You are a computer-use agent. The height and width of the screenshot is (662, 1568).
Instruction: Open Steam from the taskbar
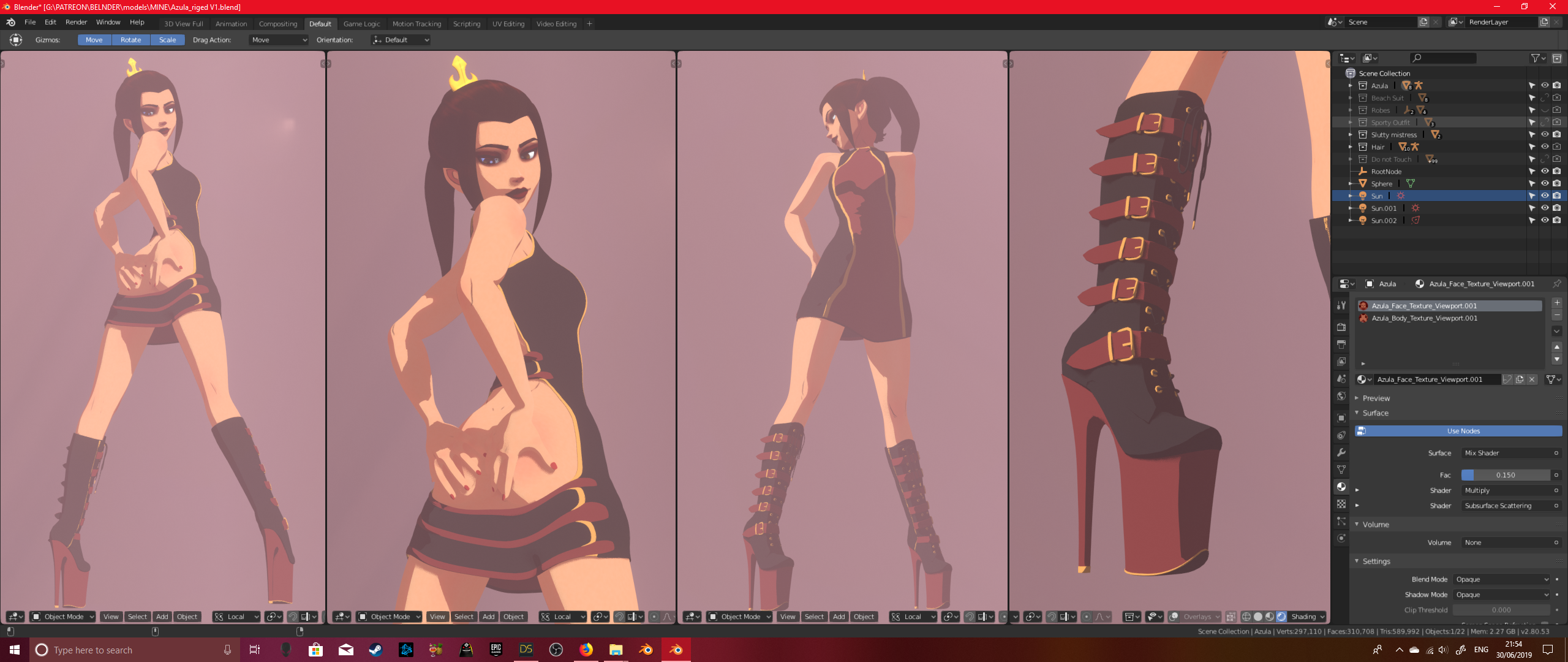pos(375,650)
